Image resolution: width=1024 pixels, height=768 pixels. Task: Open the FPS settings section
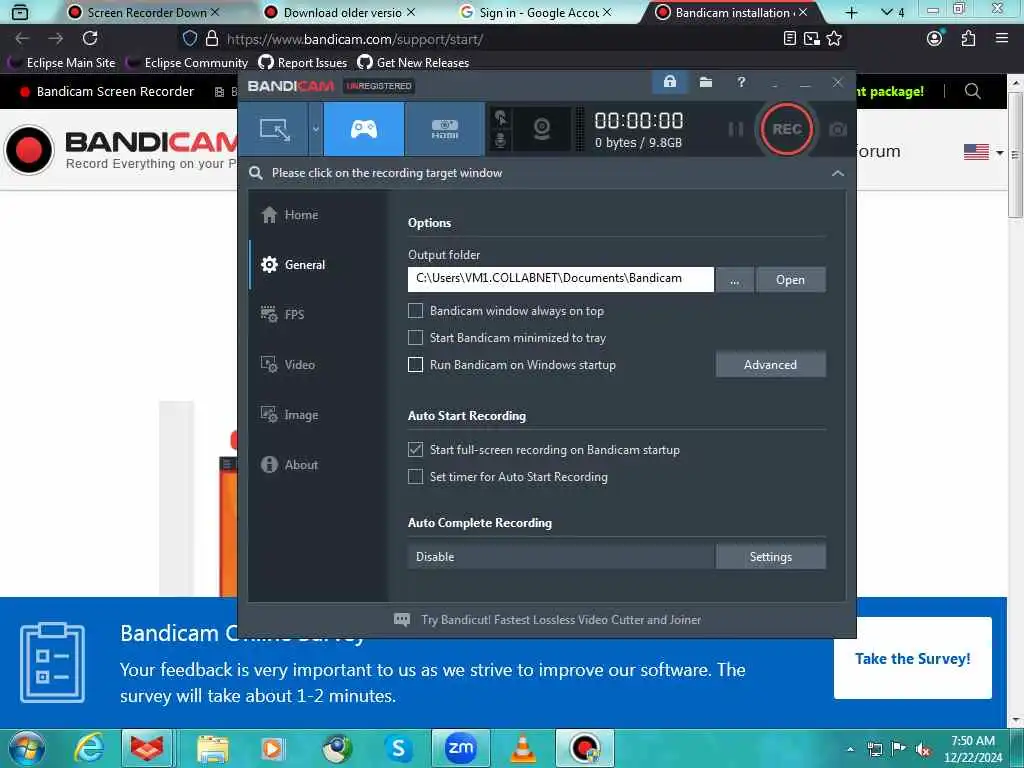pyautogui.click(x=282, y=315)
